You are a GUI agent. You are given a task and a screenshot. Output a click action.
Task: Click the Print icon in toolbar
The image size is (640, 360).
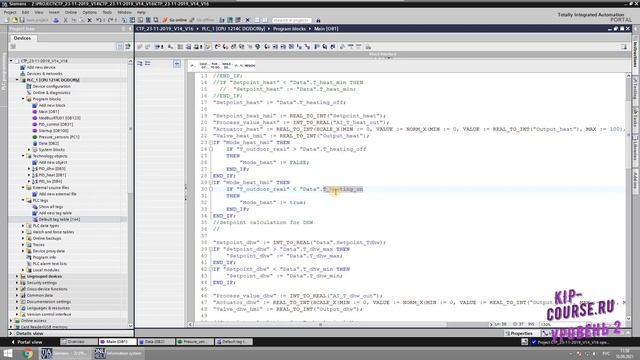(x=56, y=20)
